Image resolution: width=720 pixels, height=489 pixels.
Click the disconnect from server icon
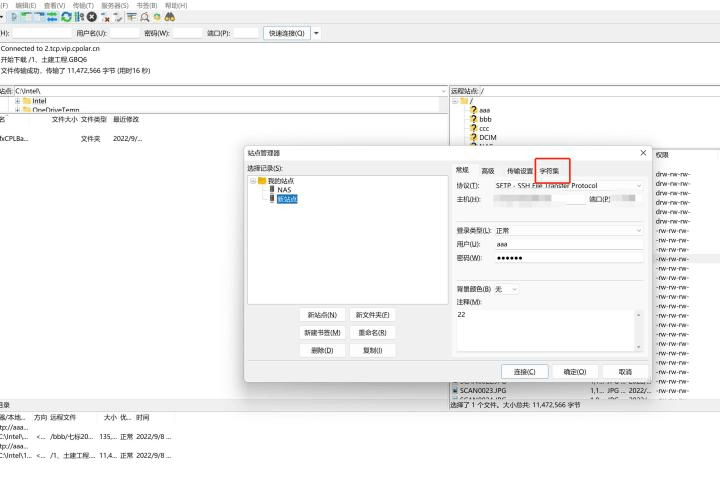click(105, 17)
